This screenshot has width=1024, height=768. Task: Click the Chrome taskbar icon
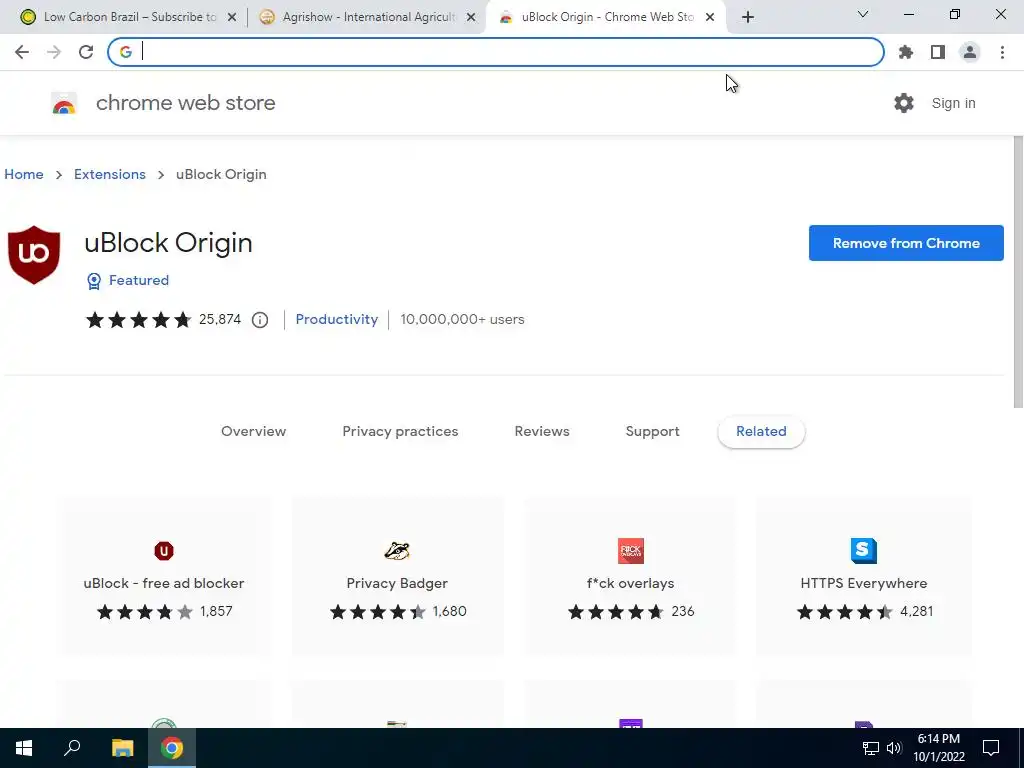click(x=172, y=748)
